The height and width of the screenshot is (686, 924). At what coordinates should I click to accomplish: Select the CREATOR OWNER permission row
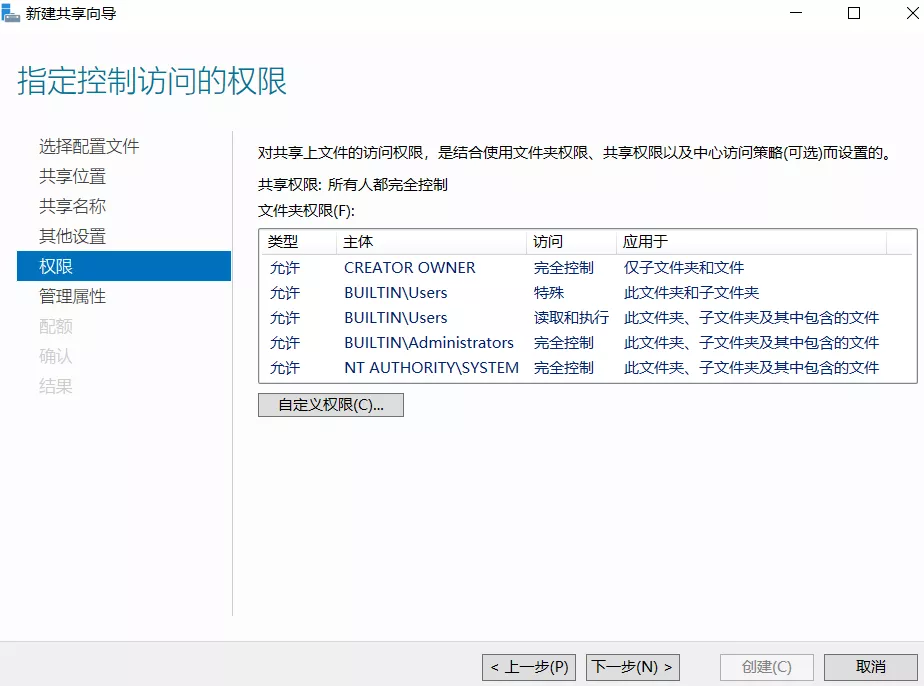tap(410, 268)
